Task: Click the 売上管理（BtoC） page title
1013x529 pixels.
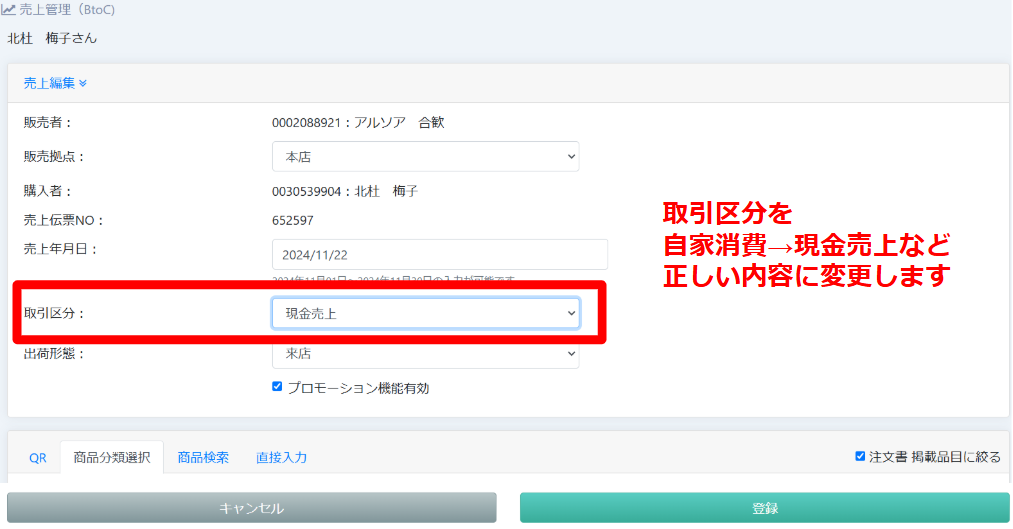Action: [66, 9]
